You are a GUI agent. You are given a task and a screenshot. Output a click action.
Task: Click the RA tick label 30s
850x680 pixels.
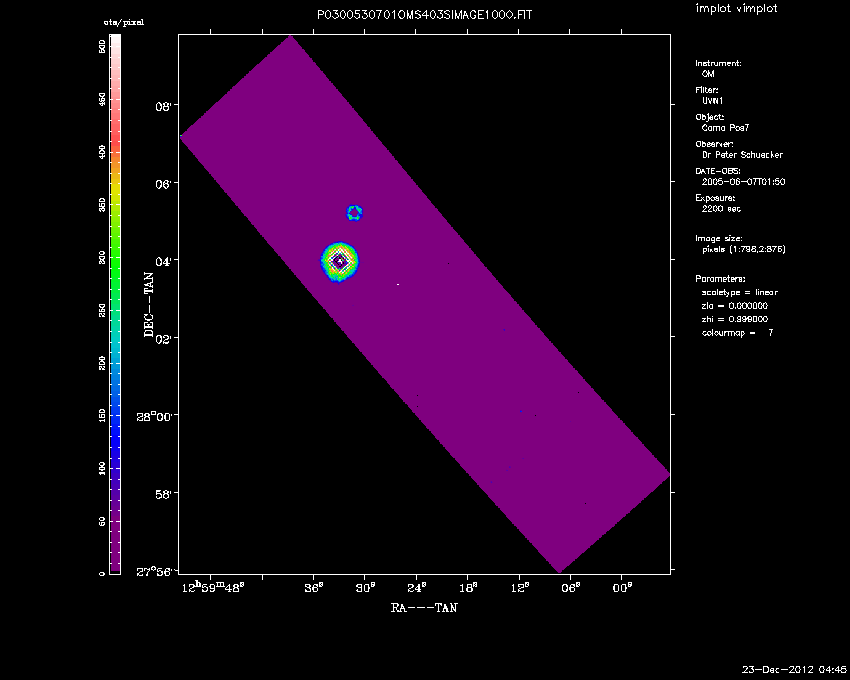365,588
